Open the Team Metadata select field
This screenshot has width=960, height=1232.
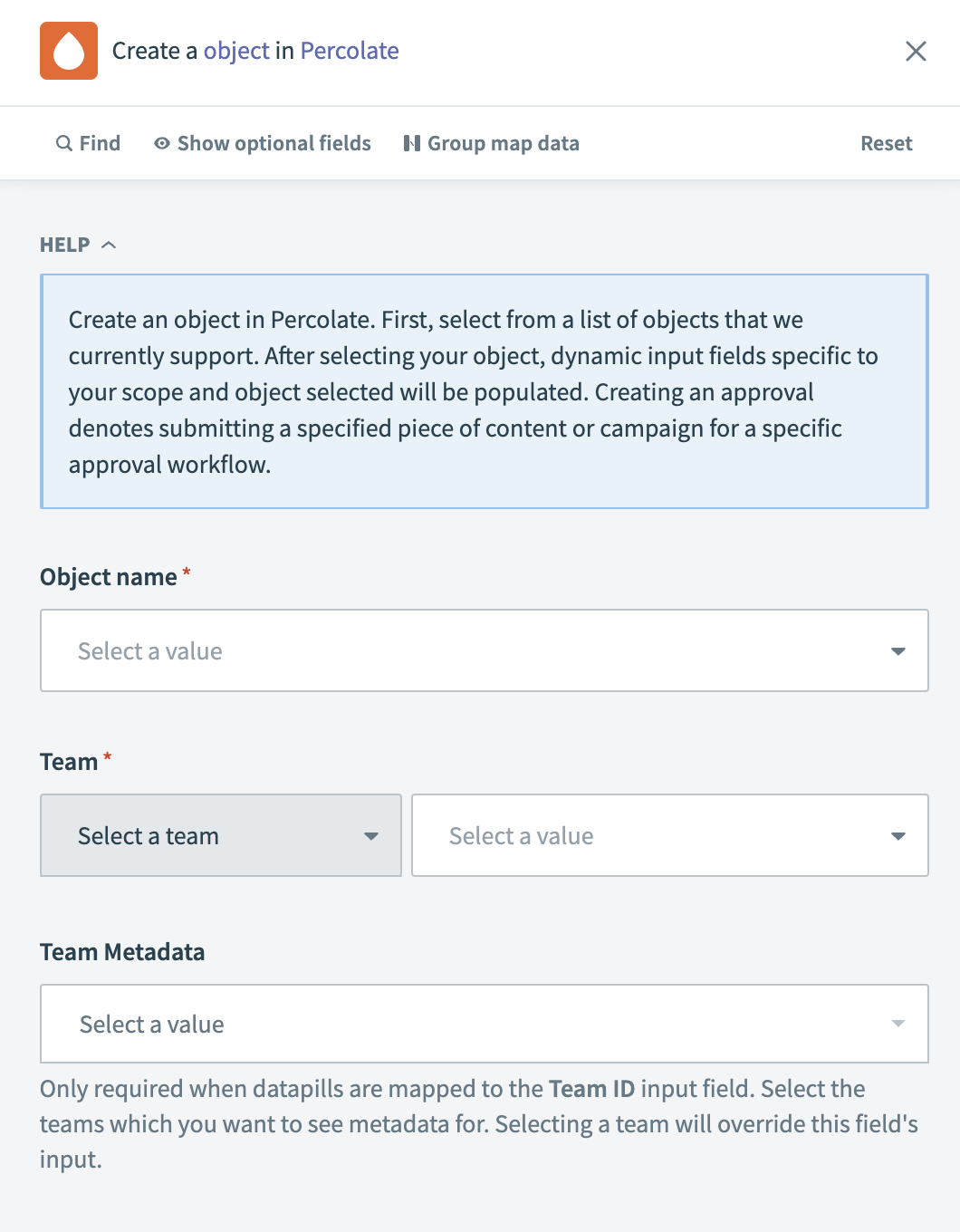485,1024
